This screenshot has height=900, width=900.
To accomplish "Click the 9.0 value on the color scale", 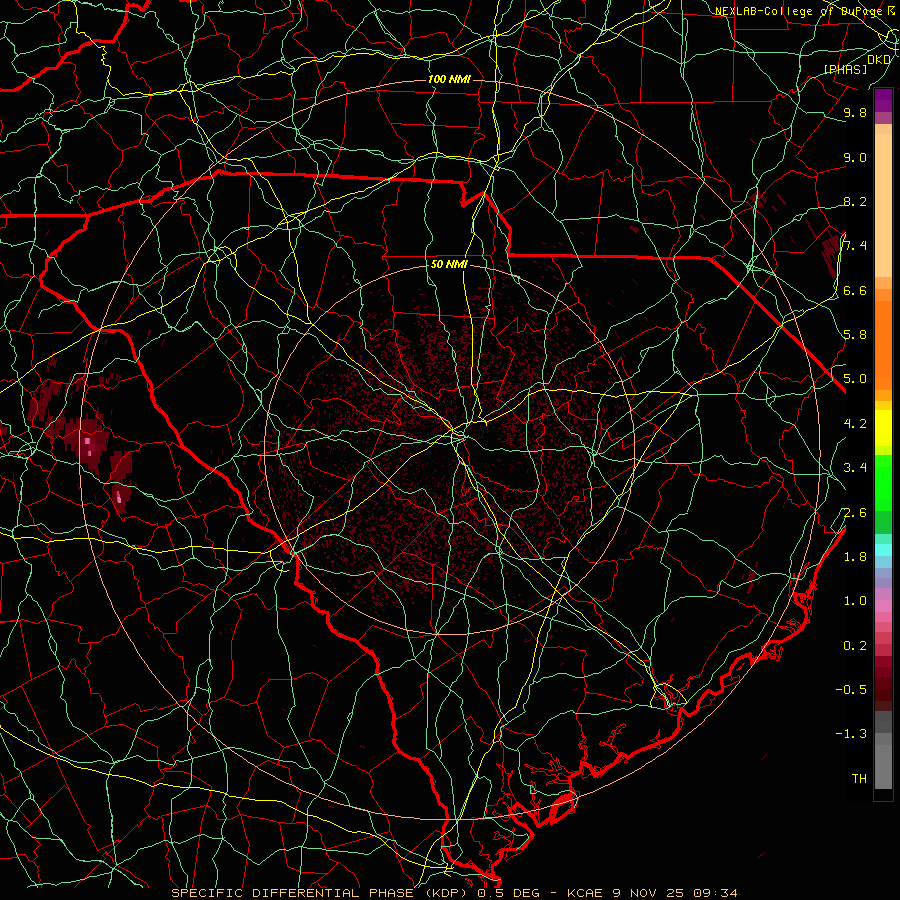I will (x=855, y=157).
